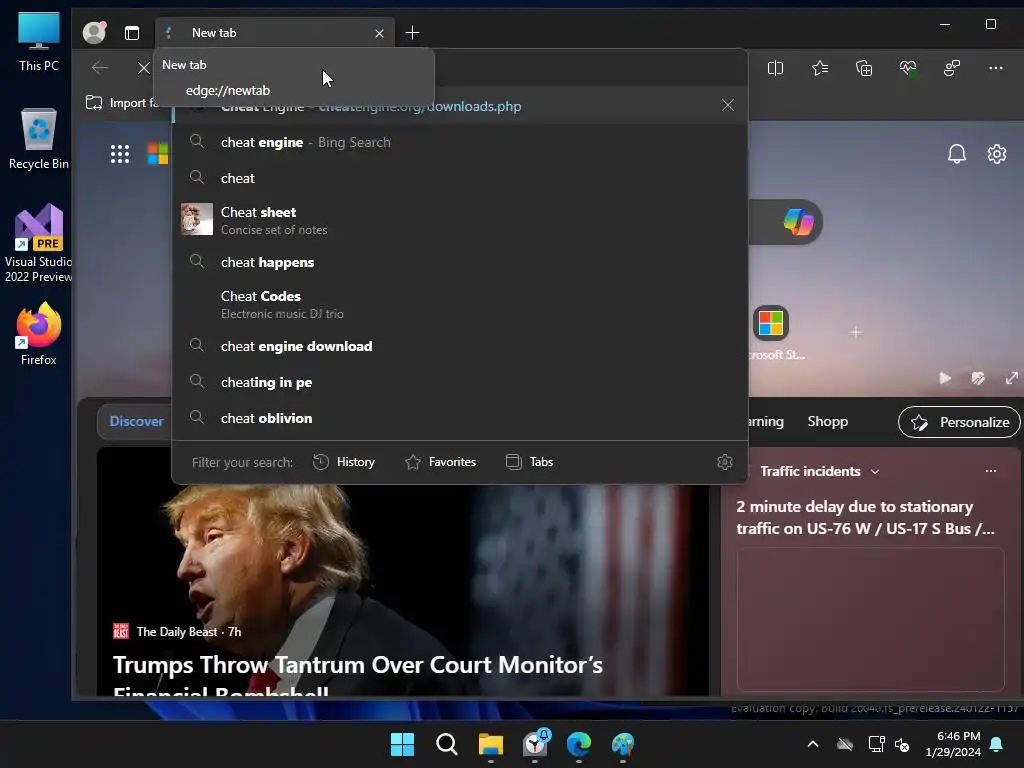Click the Edge icon in the taskbar
Viewport: 1024px width, 768px height.
click(x=579, y=744)
